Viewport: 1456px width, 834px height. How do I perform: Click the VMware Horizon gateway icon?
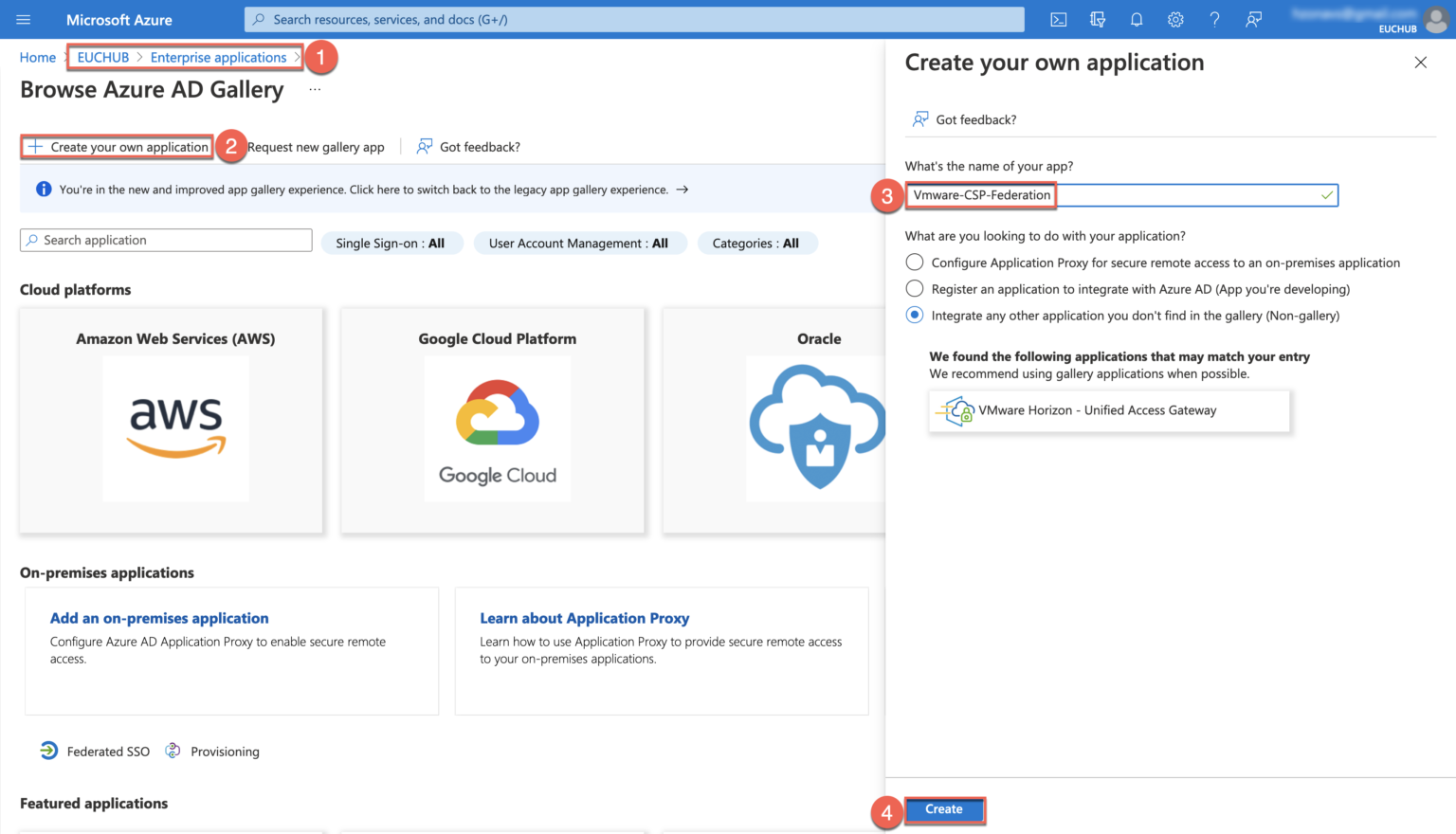[x=955, y=411]
